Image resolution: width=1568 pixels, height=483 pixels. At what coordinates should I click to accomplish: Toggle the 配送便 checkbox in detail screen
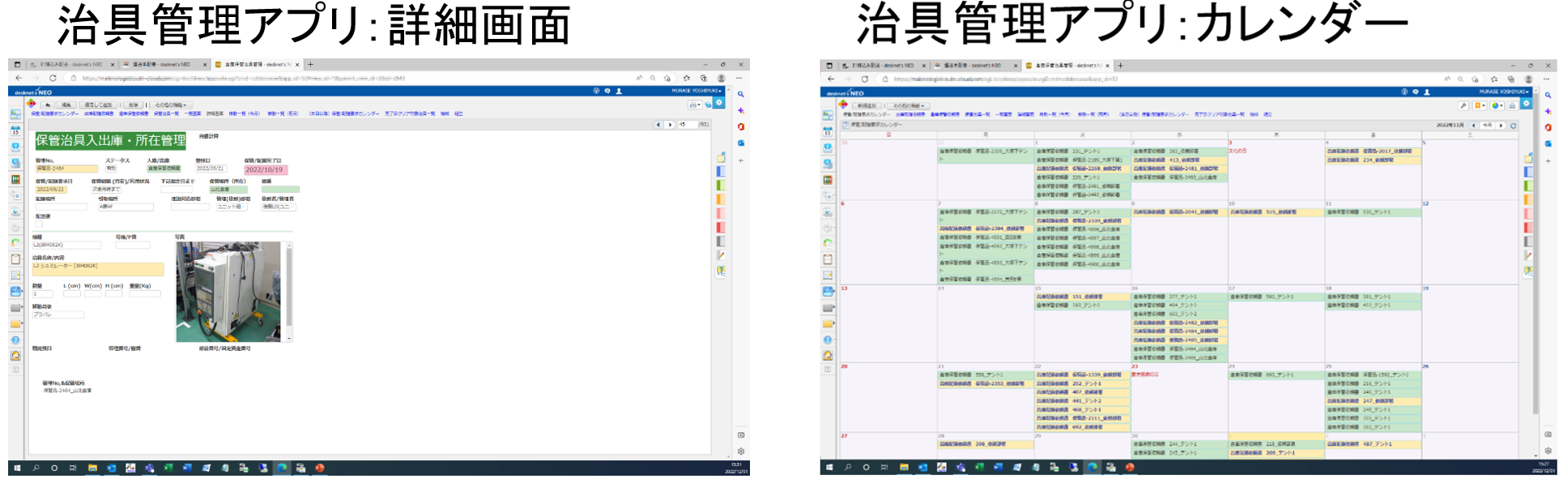pyautogui.click(x=39, y=224)
